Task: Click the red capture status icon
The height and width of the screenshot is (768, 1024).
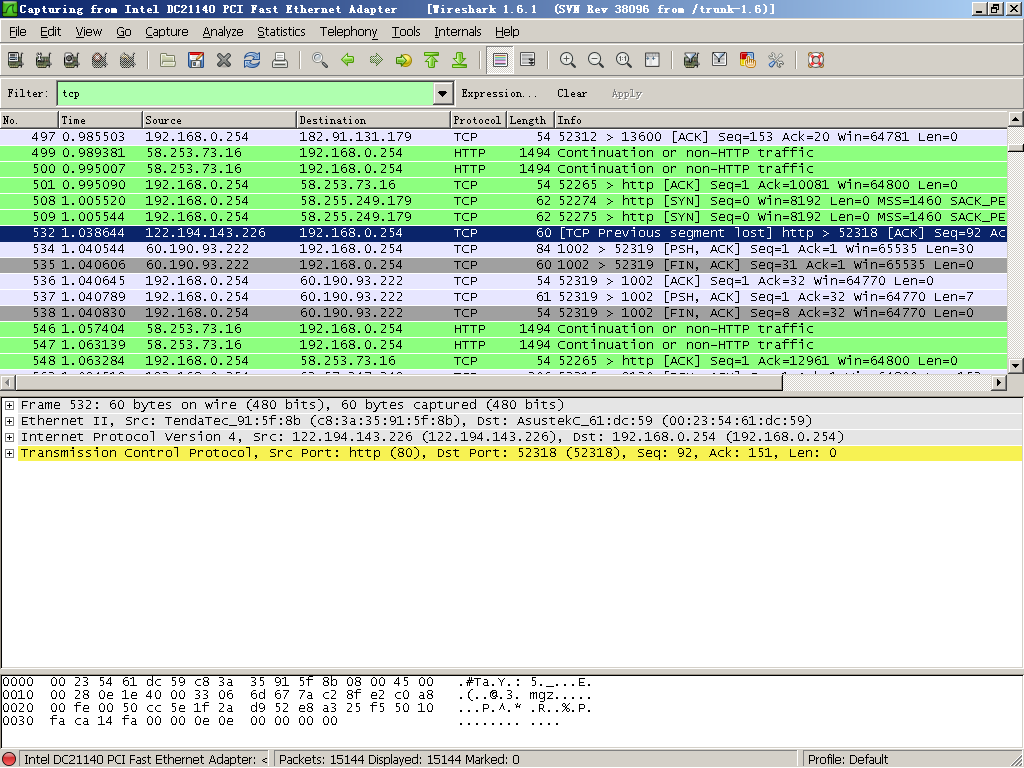Action: [x=8, y=759]
